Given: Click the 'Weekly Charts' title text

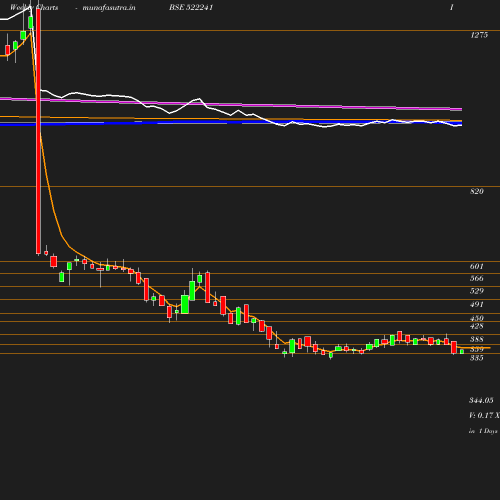Looking at the screenshot, I should coord(34,7).
